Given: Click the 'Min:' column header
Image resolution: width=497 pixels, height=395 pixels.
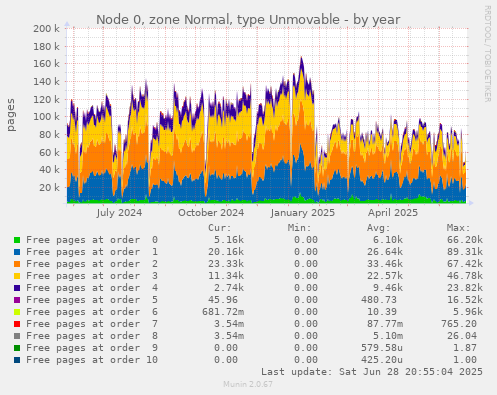Looking at the screenshot, I should click(299, 228).
